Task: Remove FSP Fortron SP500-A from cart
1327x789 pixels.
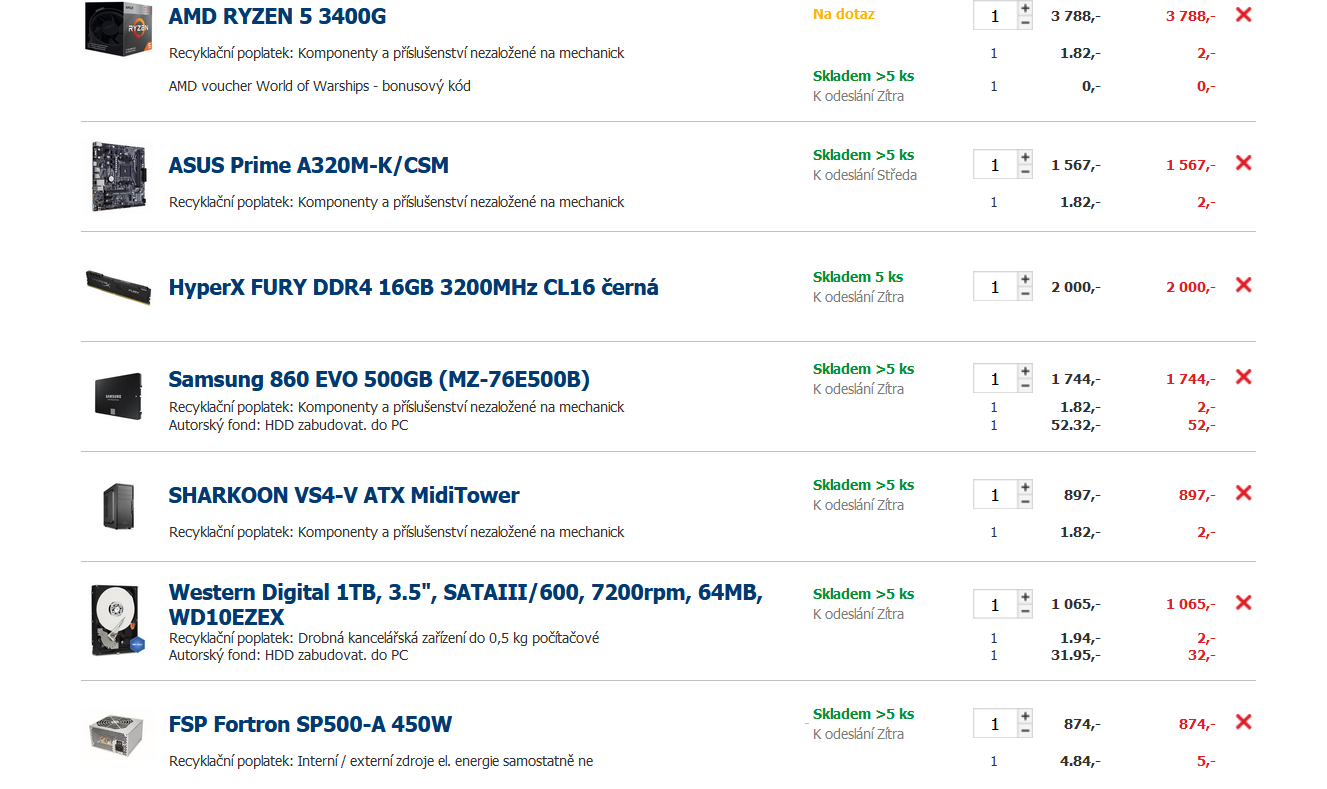Action: click(x=1243, y=722)
